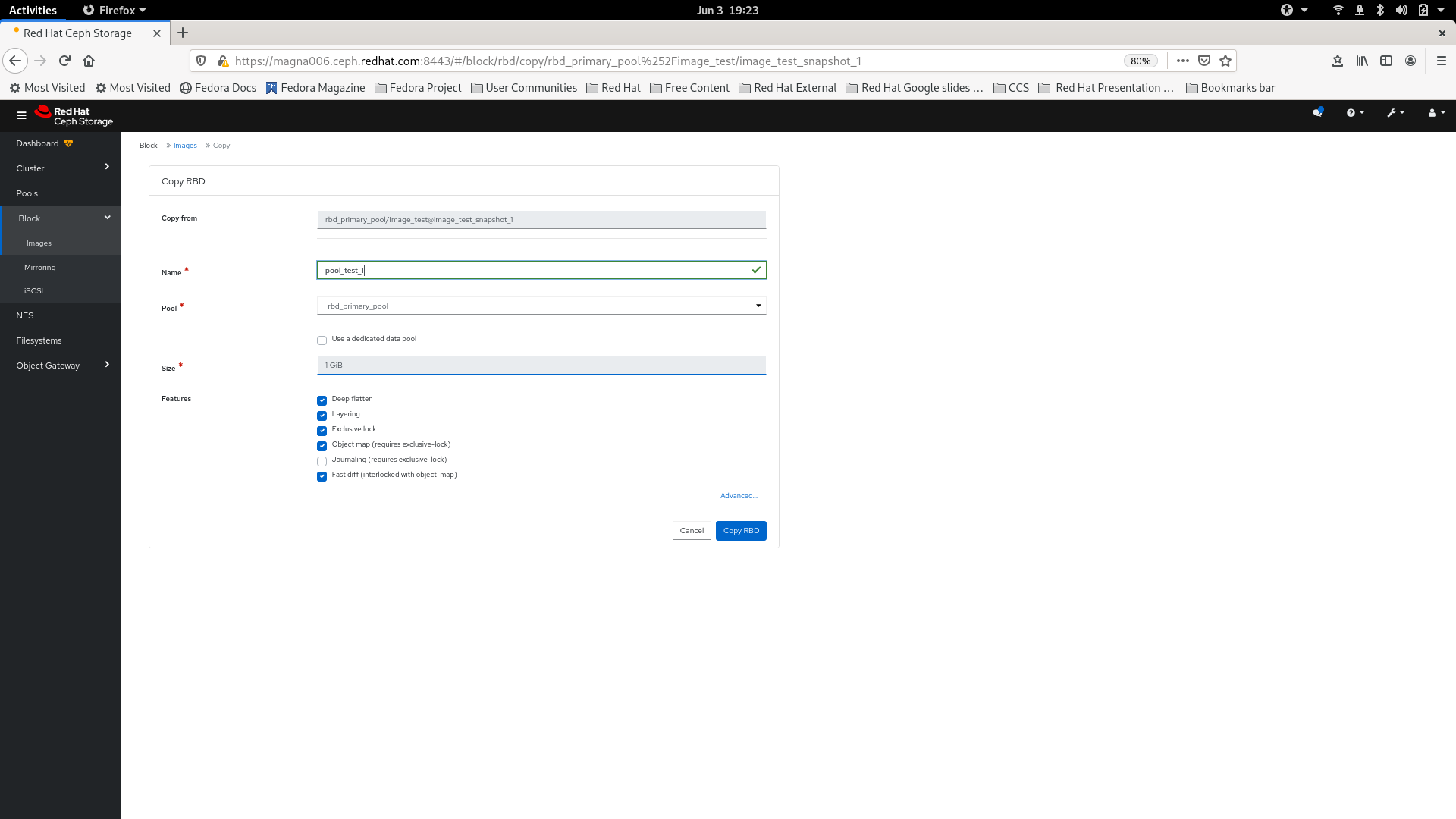Toggle the Deep flatten checkbox
1456x819 pixels.
[x=322, y=400]
